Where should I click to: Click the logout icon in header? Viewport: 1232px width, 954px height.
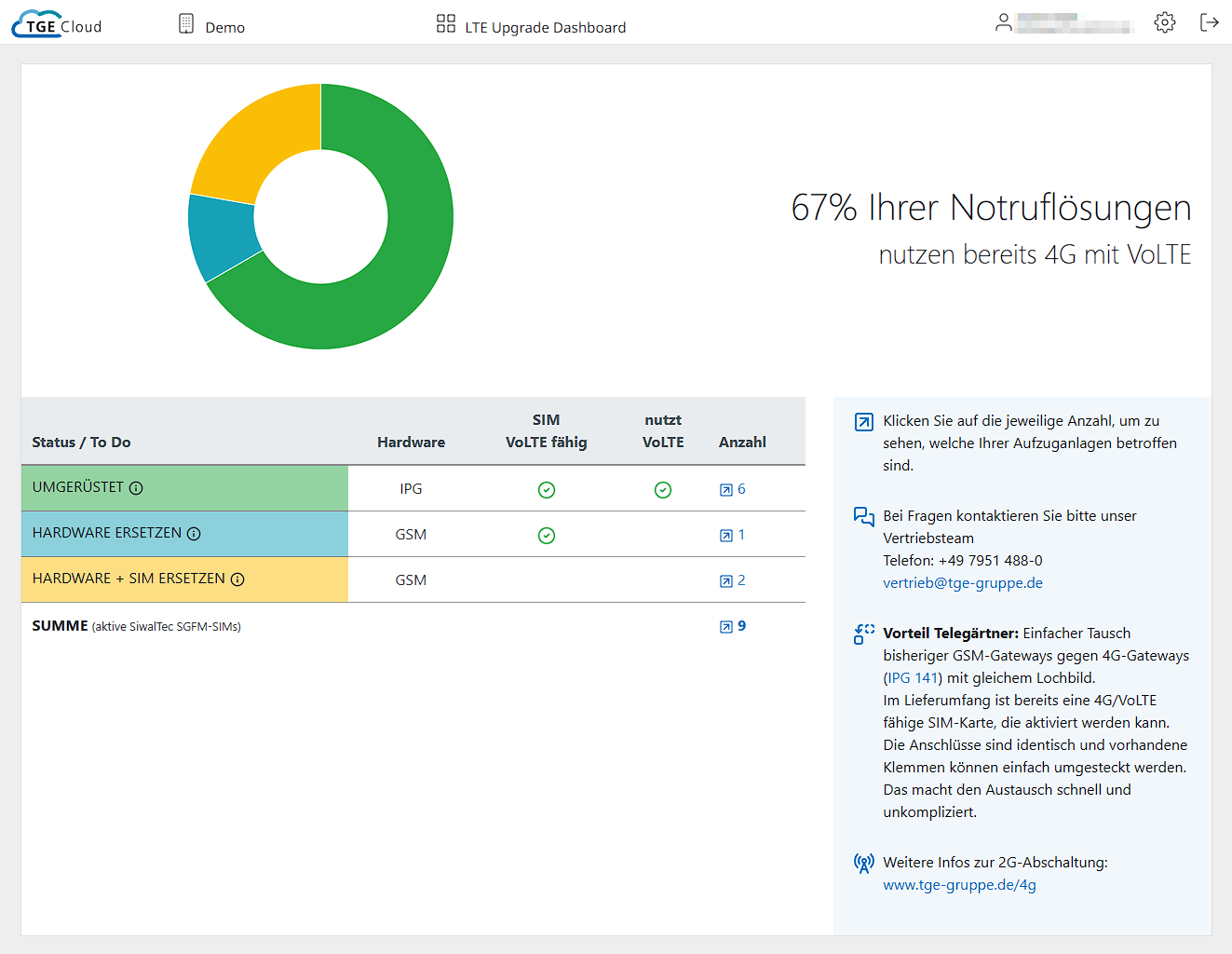click(x=1209, y=22)
